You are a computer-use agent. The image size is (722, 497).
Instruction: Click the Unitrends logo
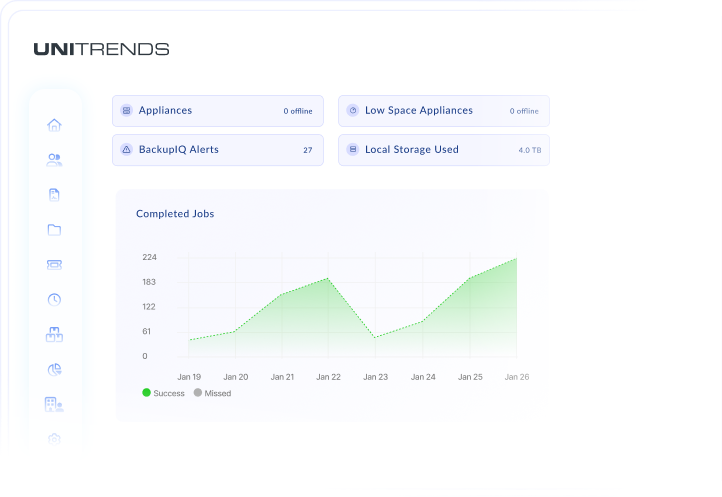pos(101,49)
